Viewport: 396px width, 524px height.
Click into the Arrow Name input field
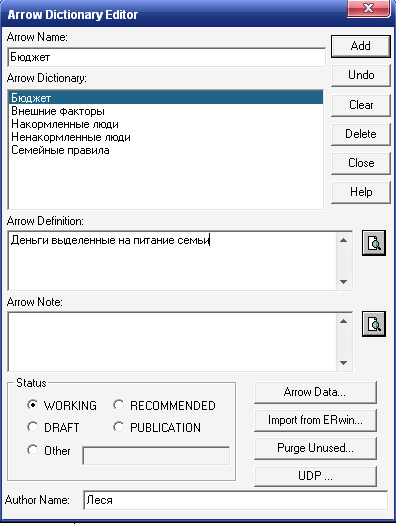166,57
